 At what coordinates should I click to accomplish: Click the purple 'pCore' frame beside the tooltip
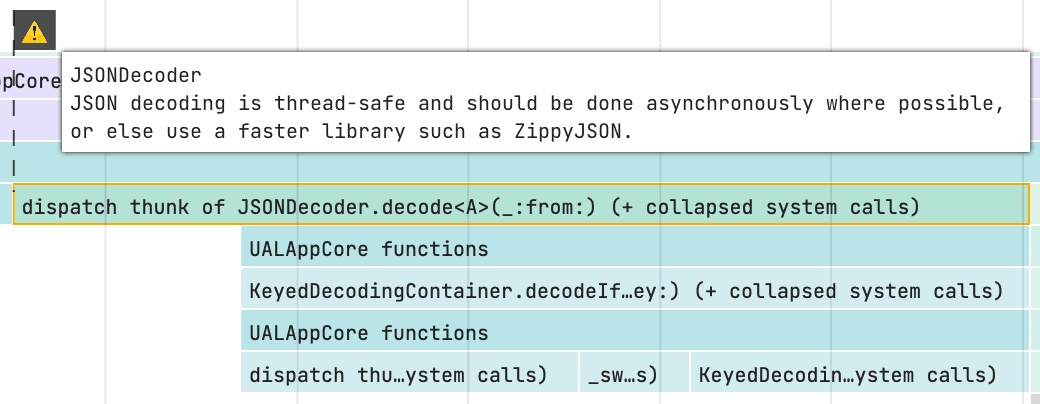[30, 81]
